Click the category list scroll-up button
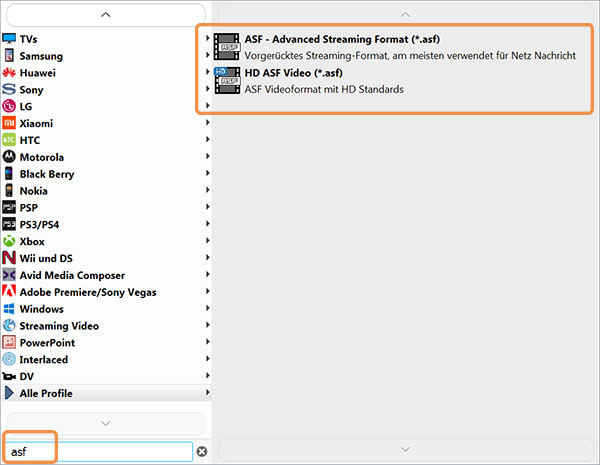 [106, 15]
